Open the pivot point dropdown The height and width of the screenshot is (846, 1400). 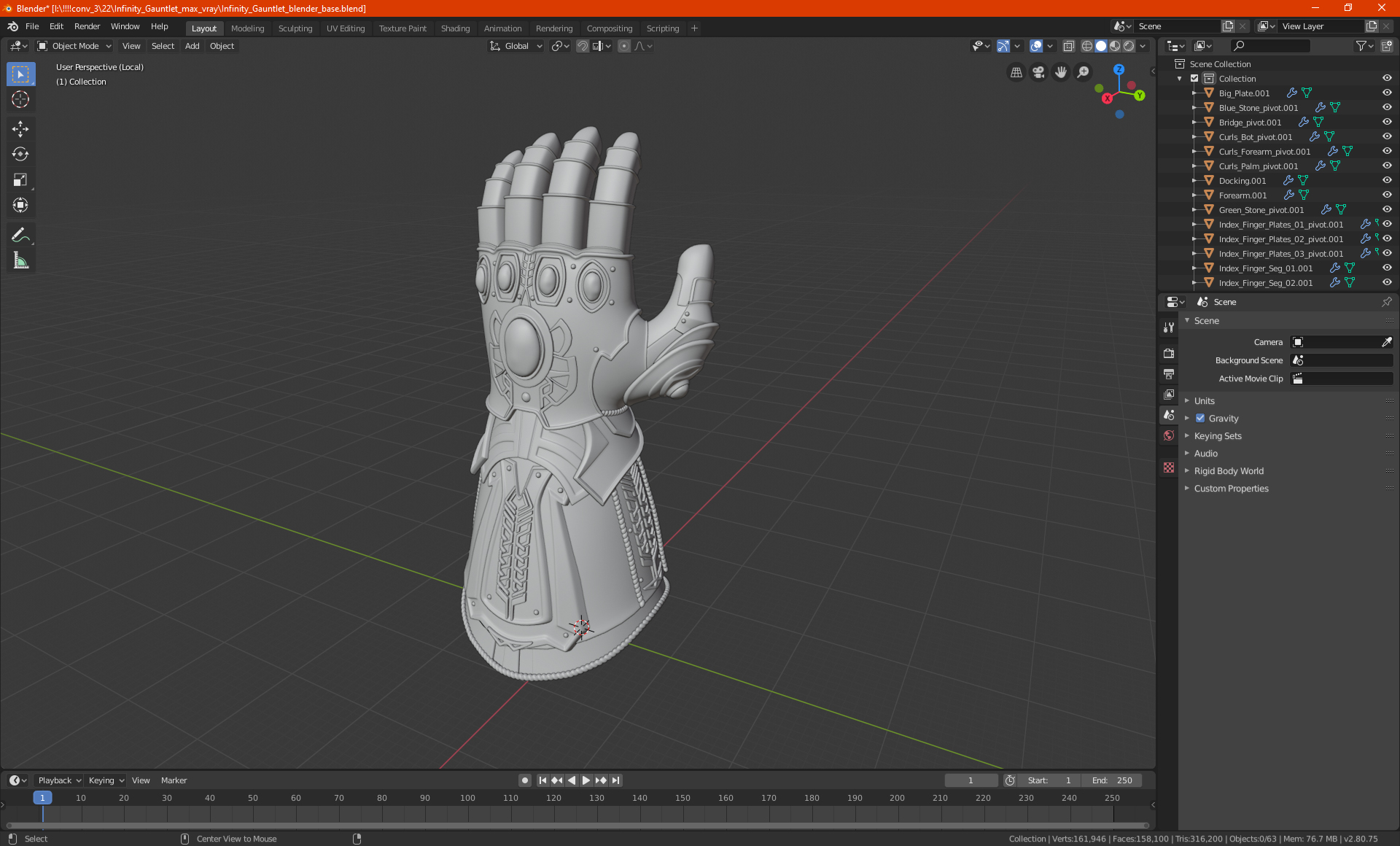561,46
